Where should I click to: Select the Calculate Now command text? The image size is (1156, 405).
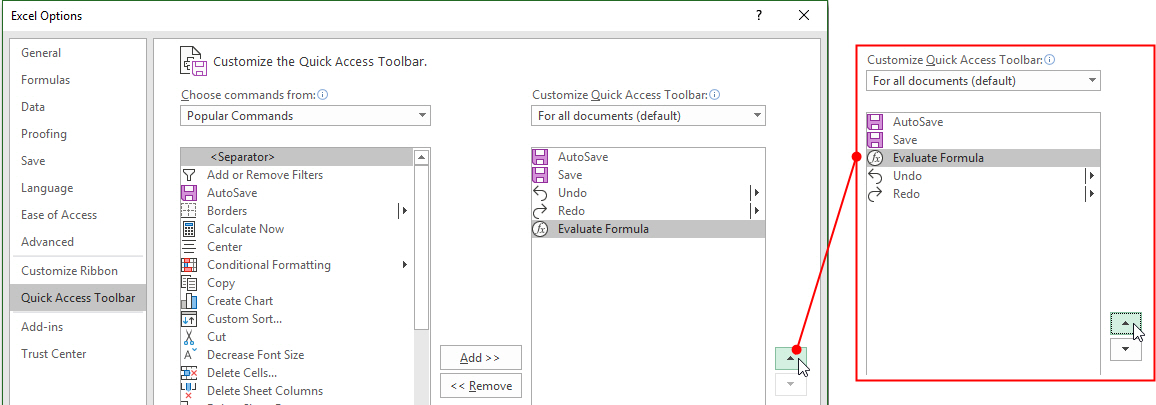point(246,229)
